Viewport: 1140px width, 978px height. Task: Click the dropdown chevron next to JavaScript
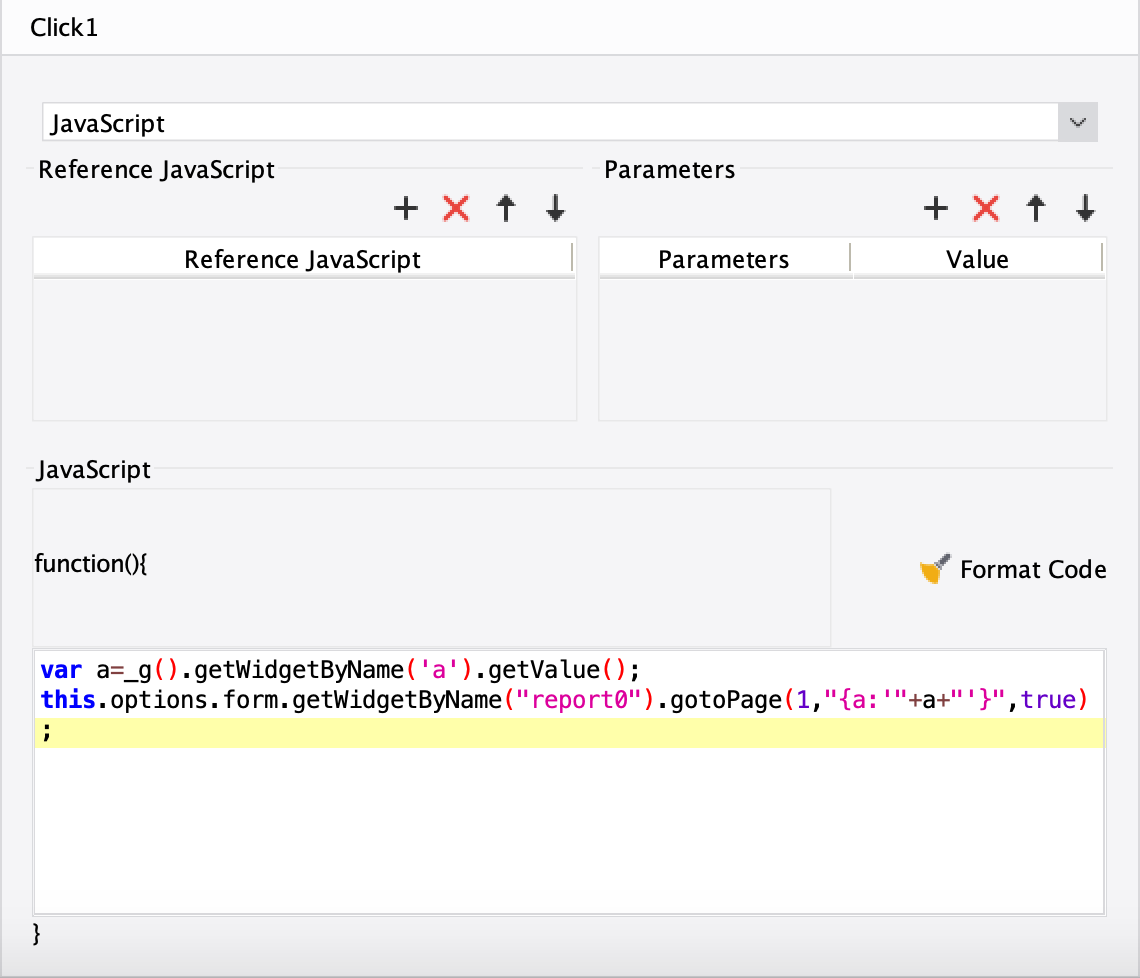pos(1077,122)
